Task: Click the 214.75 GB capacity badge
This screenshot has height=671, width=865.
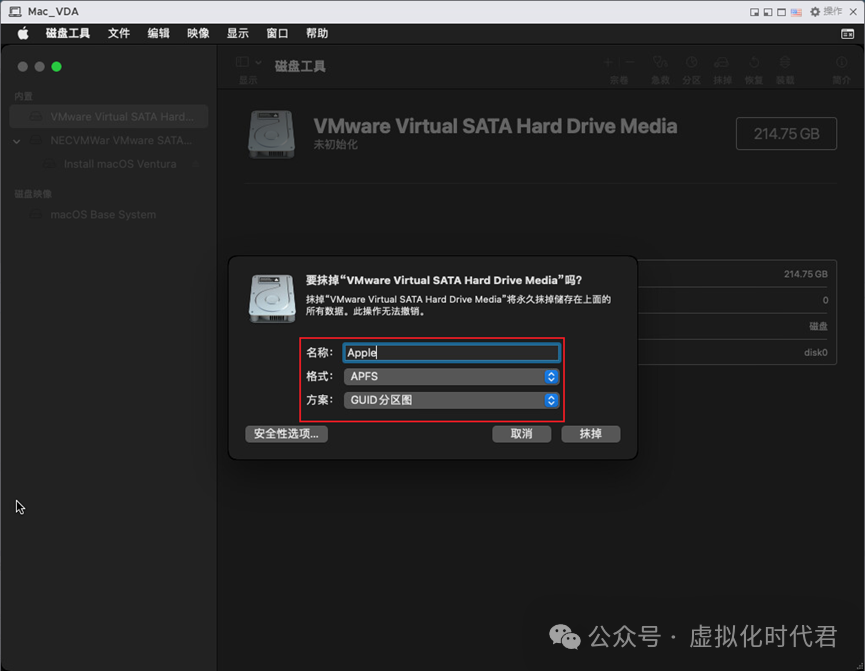Action: (x=786, y=134)
